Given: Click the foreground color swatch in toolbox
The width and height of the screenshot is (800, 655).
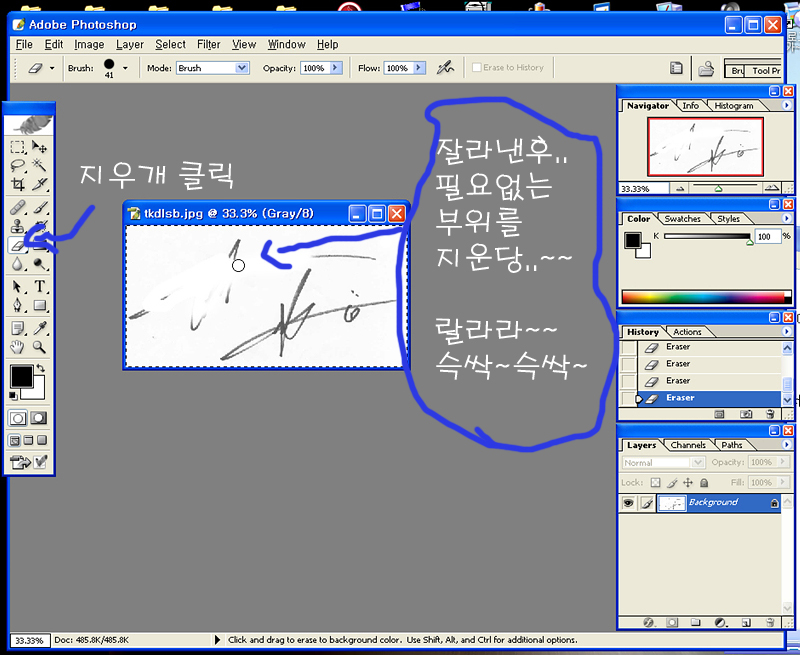Looking at the screenshot, I should click(x=20, y=376).
